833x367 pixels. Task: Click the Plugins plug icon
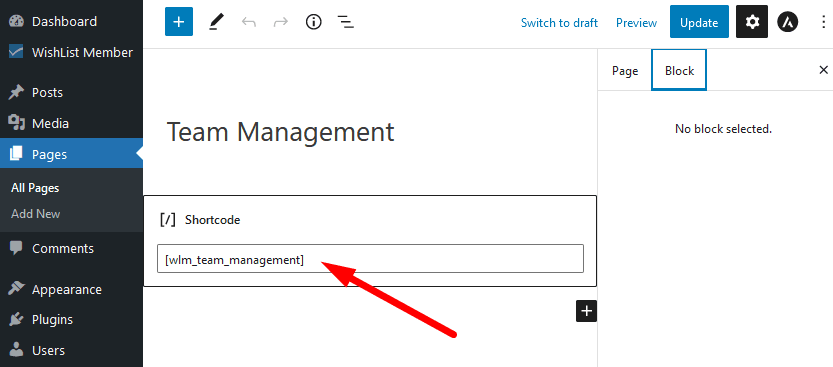tap(16, 320)
